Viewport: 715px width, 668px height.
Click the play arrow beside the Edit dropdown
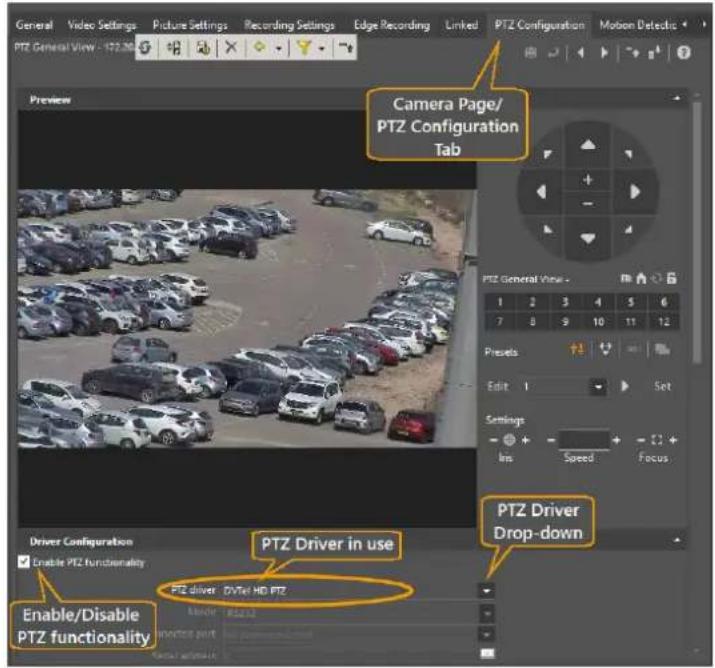pos(624,386)
